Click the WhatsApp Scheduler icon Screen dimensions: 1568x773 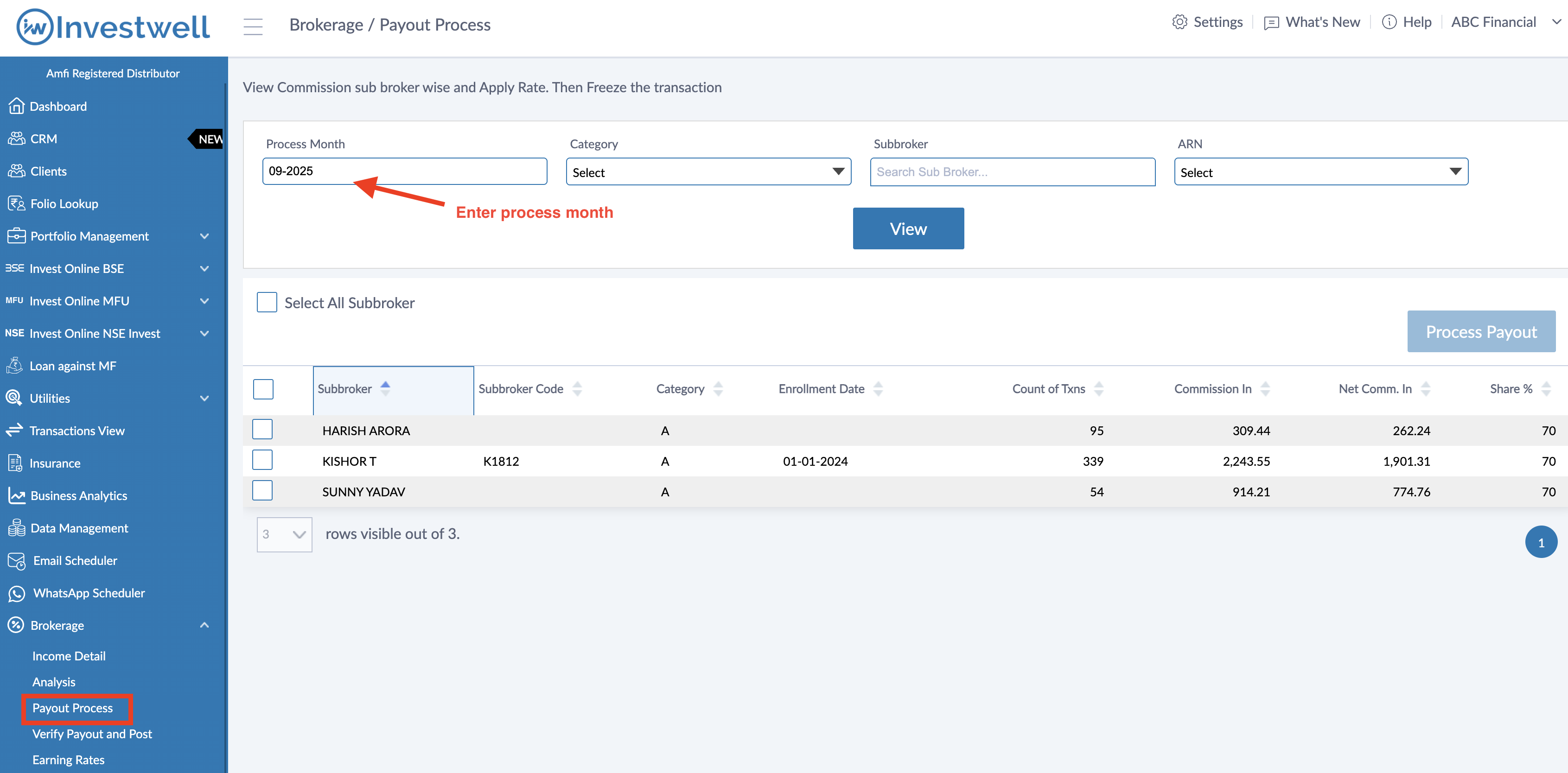coord(16,593)
